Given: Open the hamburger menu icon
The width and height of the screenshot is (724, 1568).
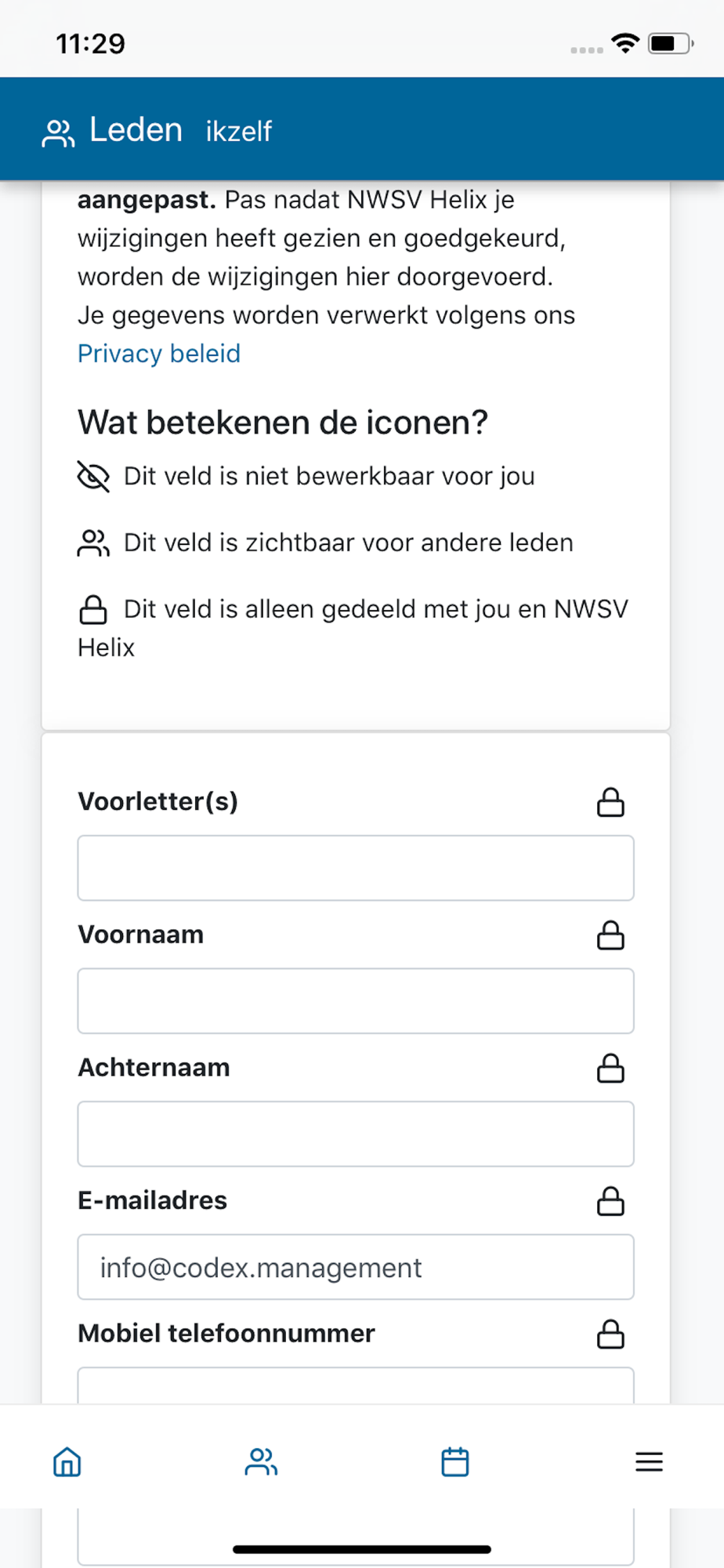Looking at the screenshot, I should 649,1462.
